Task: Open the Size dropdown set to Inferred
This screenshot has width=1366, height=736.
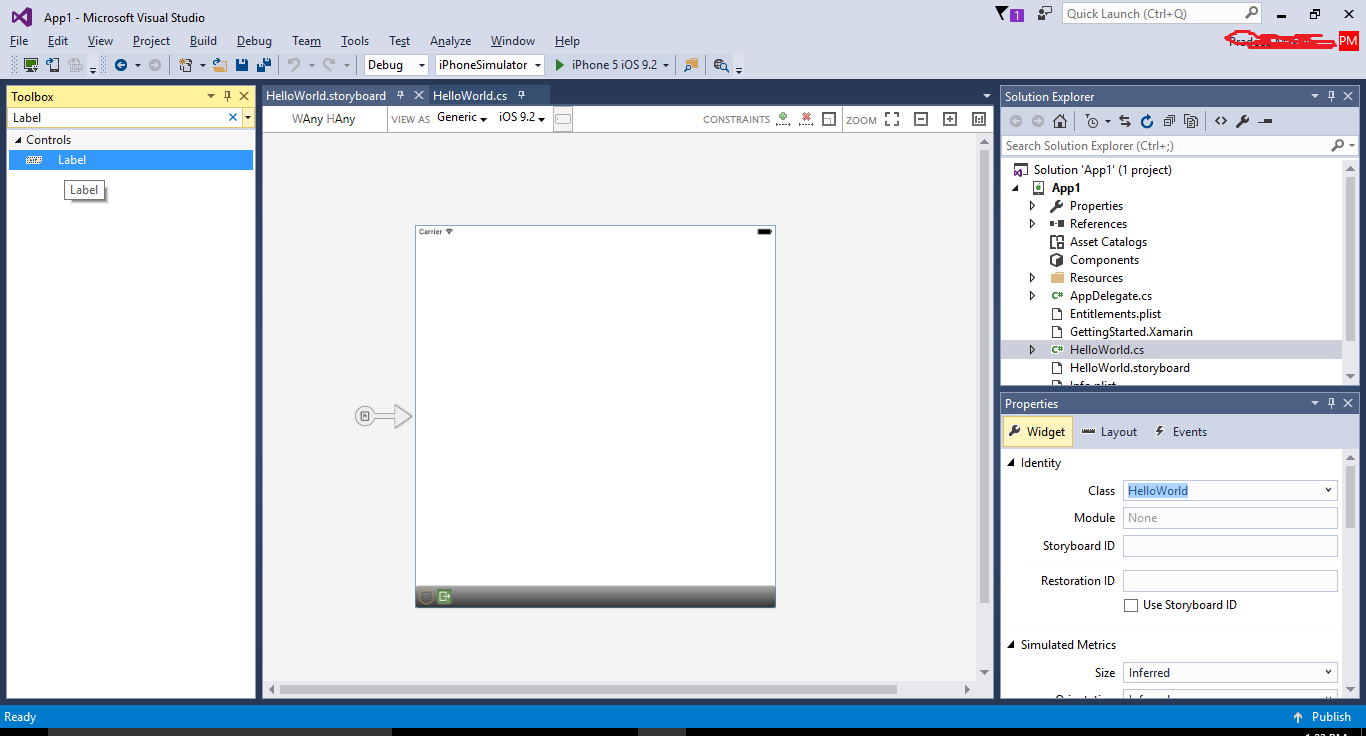Action: tap(1230, 673)
